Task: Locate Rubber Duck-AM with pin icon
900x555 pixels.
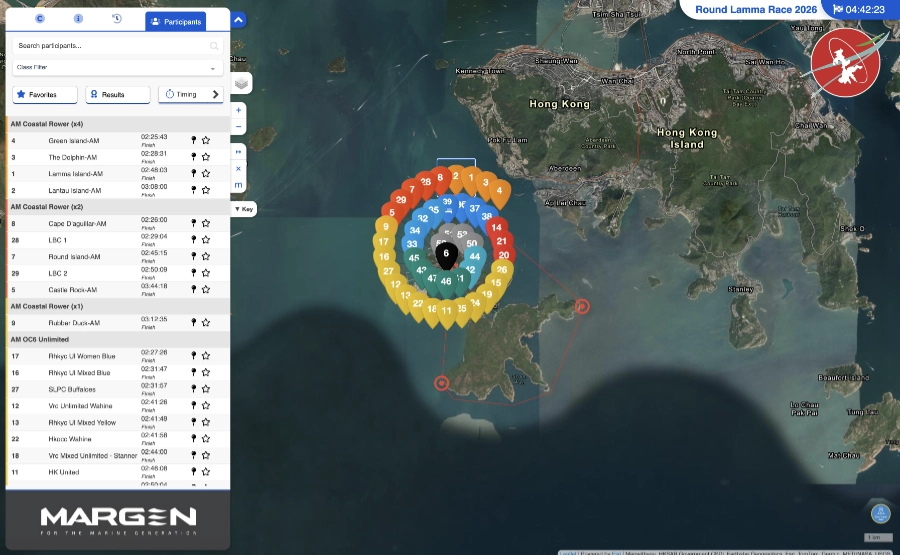Action: click(193, 323)
